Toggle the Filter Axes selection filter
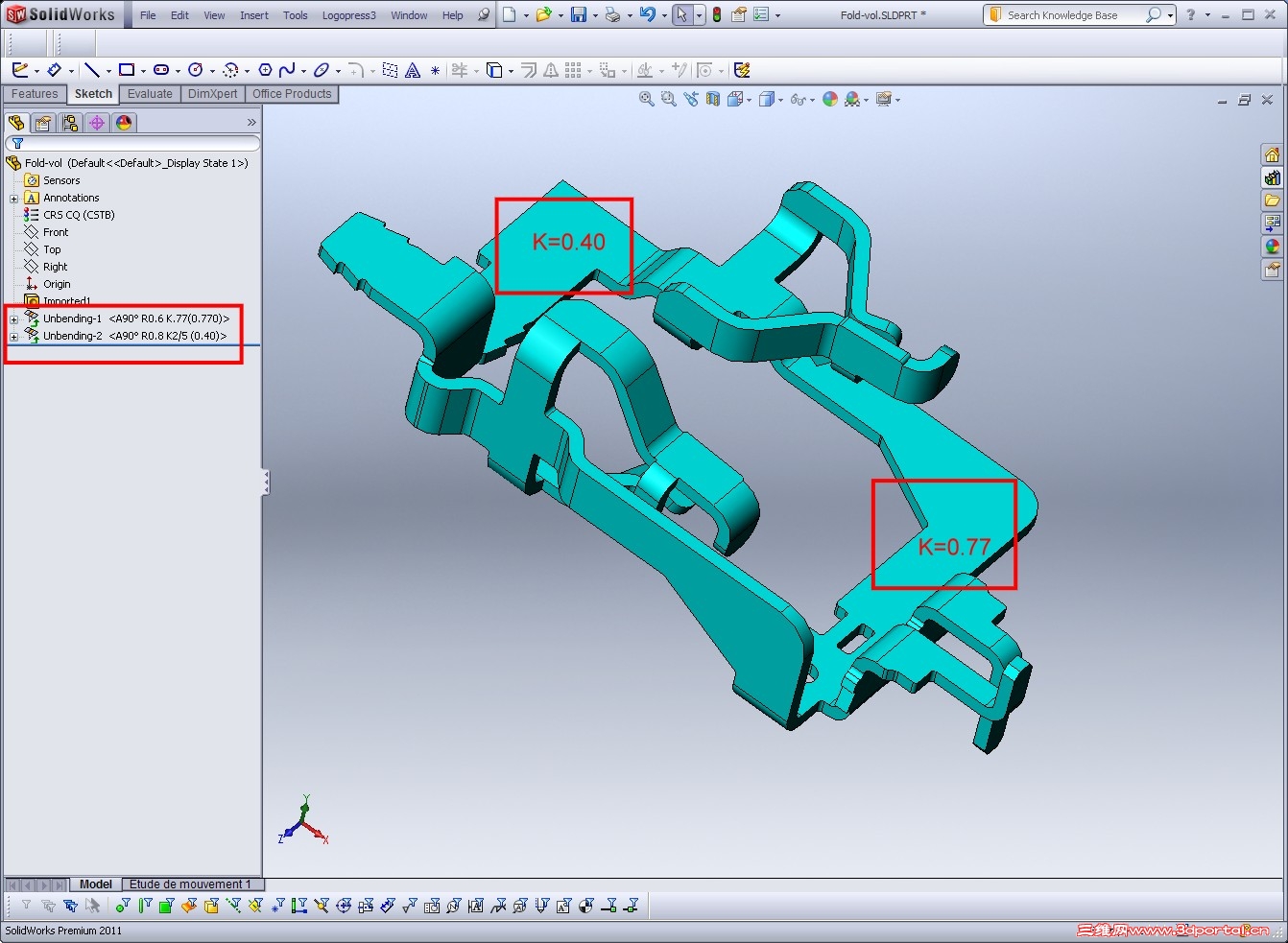This screenshot has width=1288, height=943. pyautogui.click(x=233, y=906)
